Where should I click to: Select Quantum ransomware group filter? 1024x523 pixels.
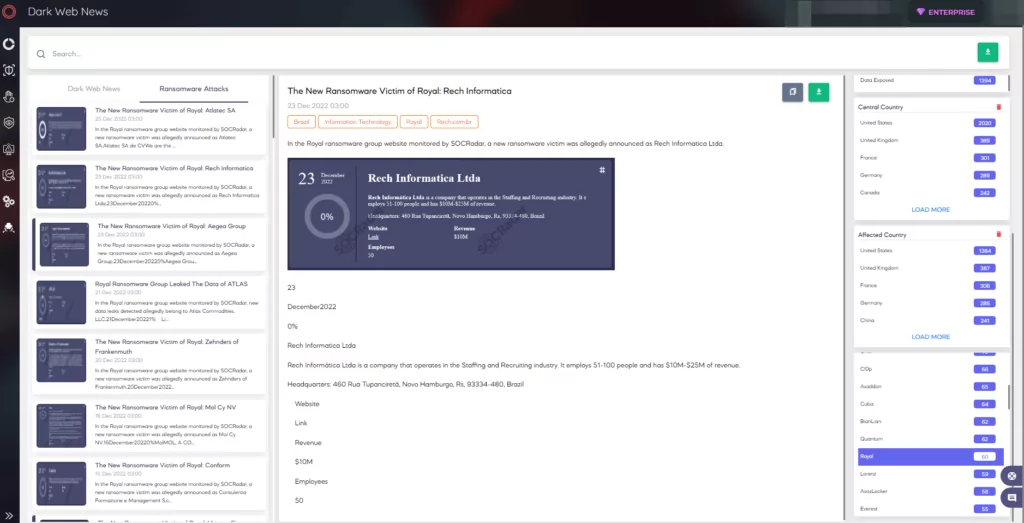point(932,439)
